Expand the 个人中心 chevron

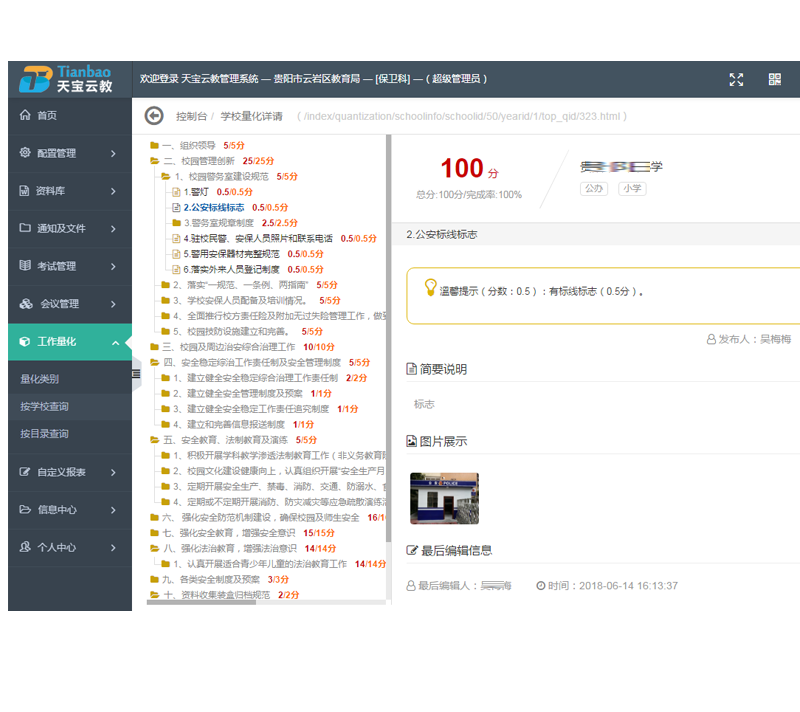click(113, 548)
